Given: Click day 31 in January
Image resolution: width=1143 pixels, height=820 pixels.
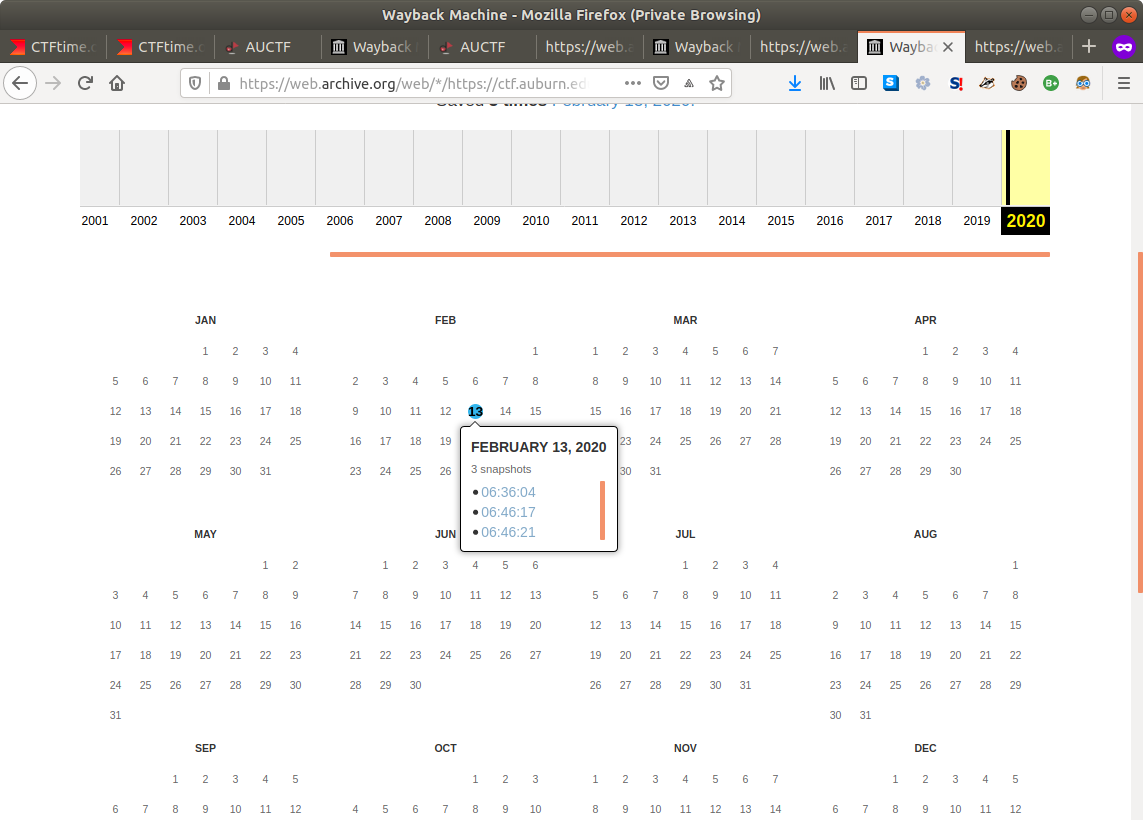Looking at the screenshot, I should (265, 472).
